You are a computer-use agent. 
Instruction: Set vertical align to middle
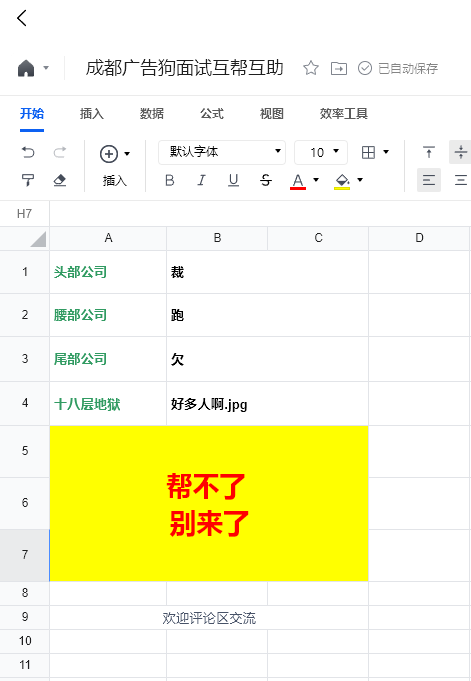[x=460, y=152]
